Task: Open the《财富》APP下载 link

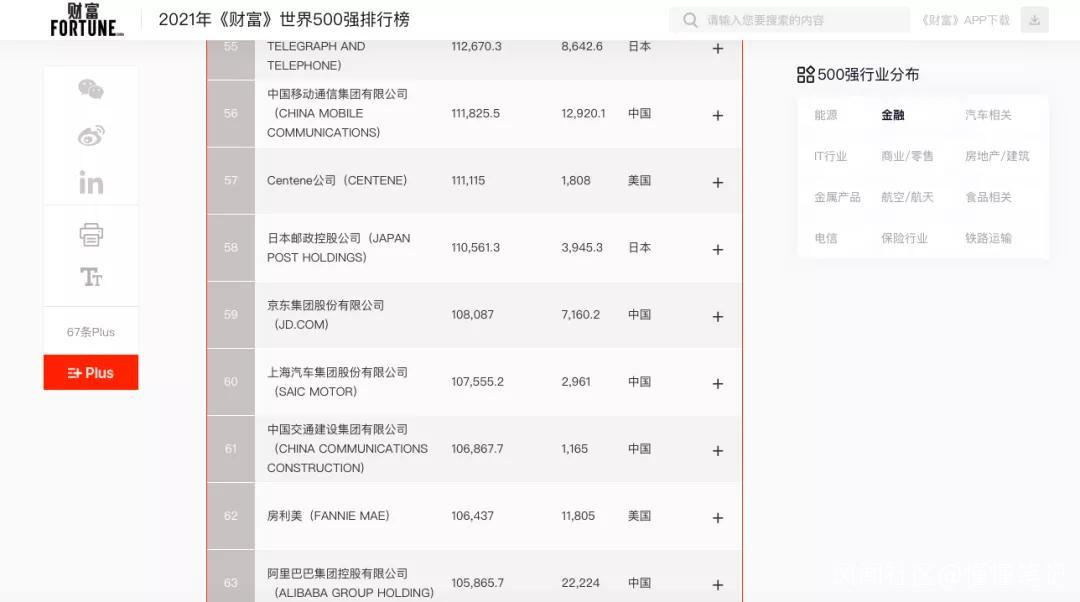Action: click(966, 20)
